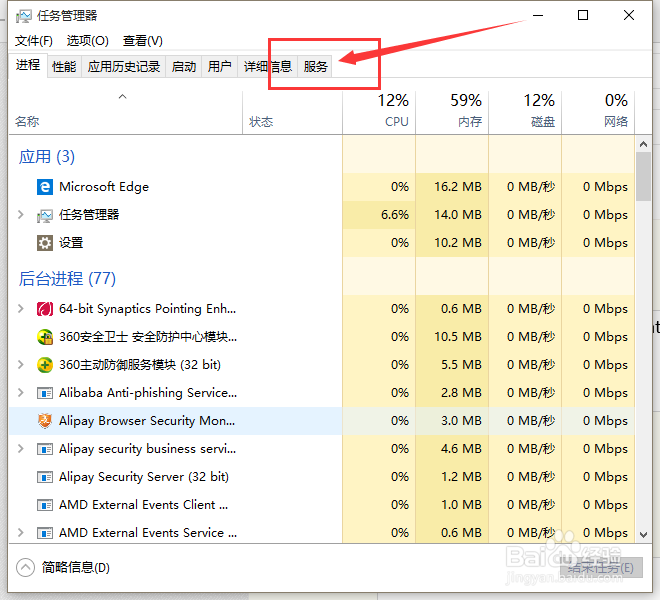Viewport: 660px width, 600px height.
Task: Sort by the 内存 column header
Action: tap(452, 113)
